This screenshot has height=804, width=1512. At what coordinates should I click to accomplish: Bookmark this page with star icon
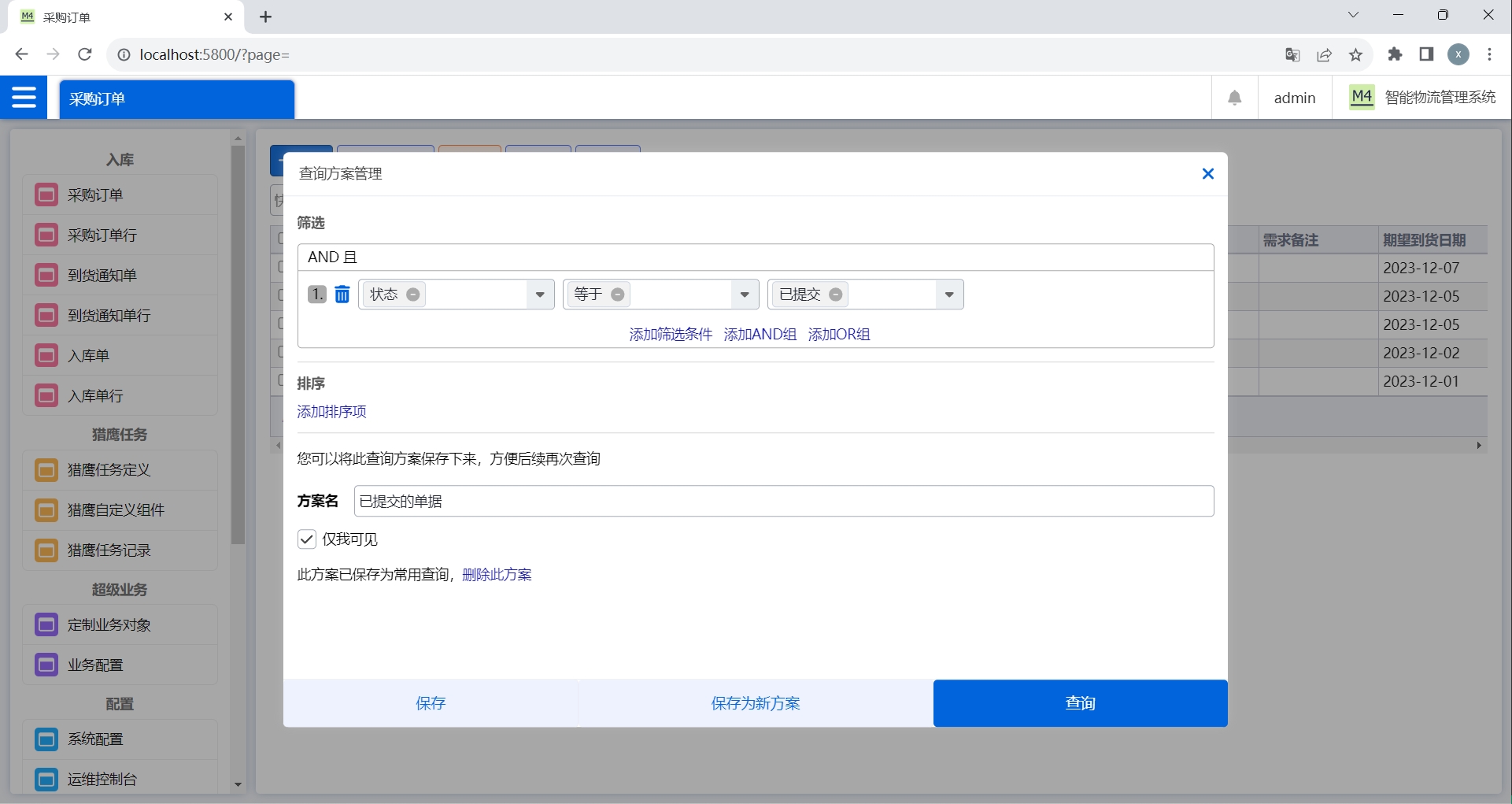pyautogui.click(x=1355, y=54)
